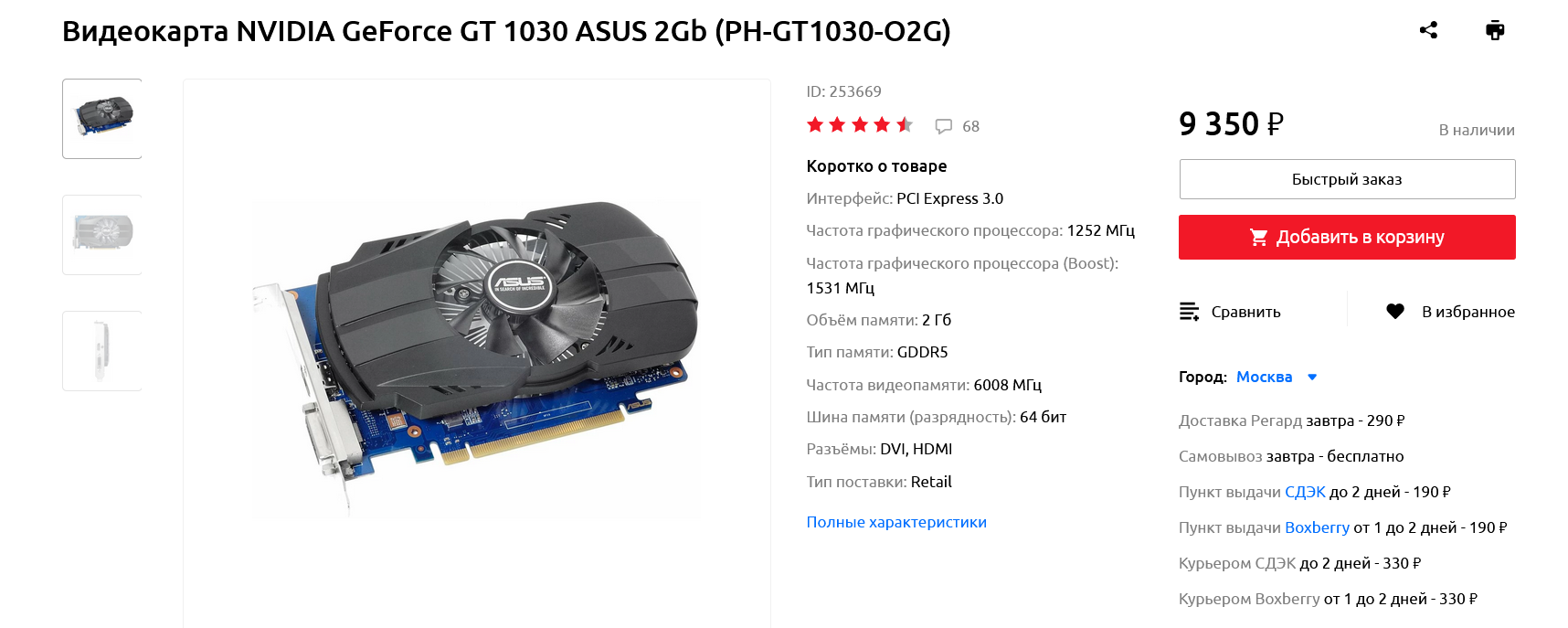Add the item with Добавить в корзину
The image size is (1568, 628).
point(1347,238)
